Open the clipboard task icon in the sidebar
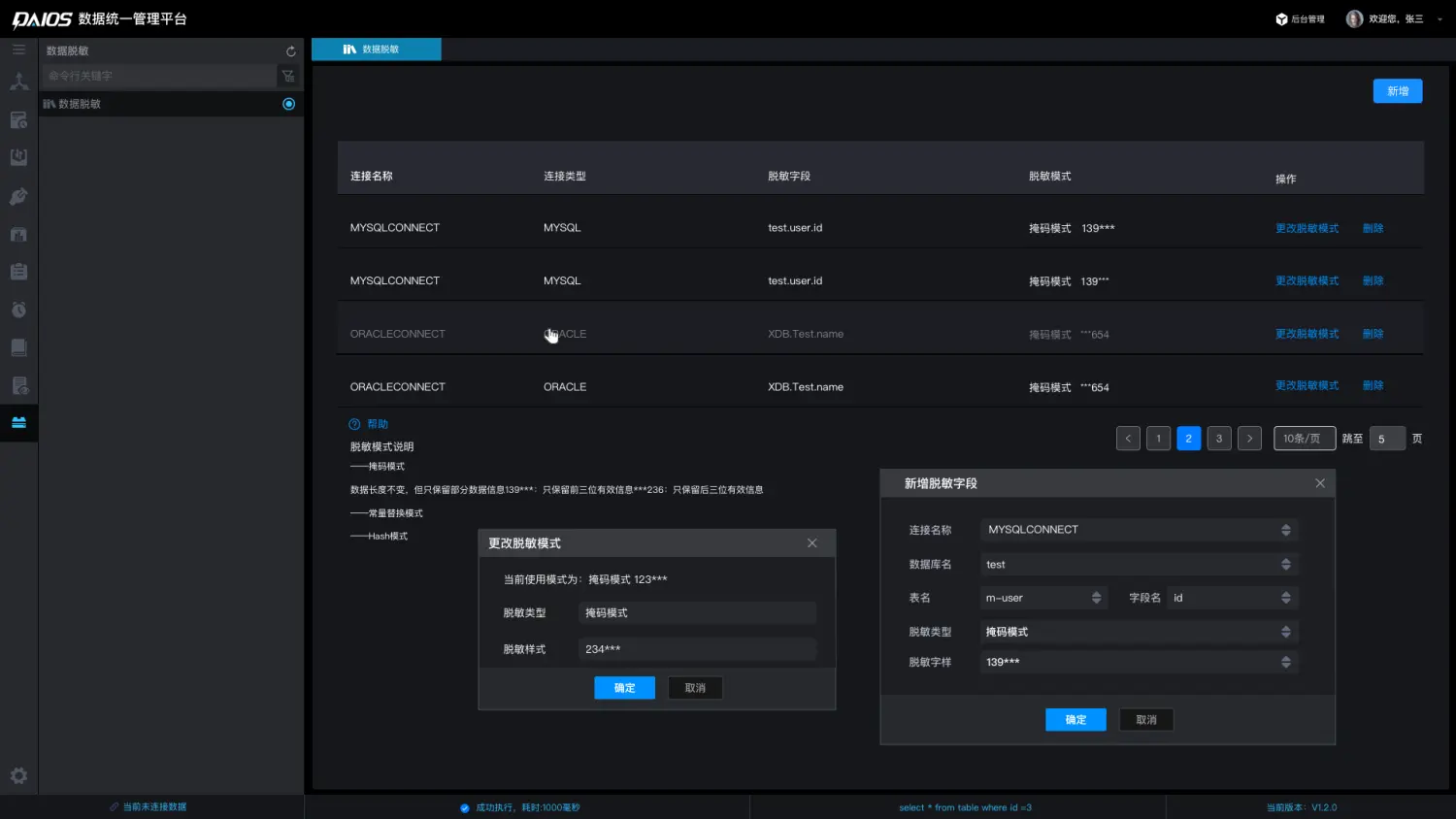Screen dimensions: 1456x819 click(x=18, y=272)
